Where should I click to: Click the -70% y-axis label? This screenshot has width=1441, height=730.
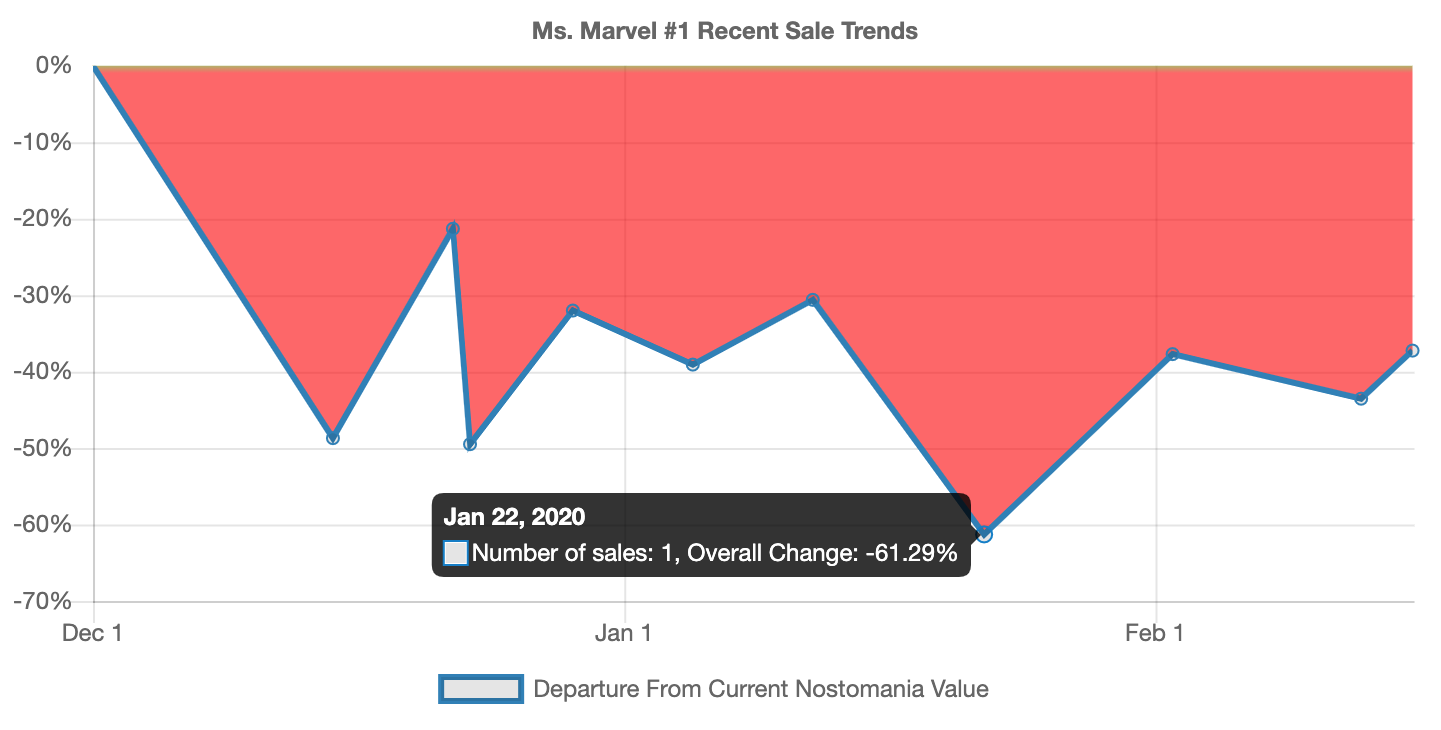[42, 601]
